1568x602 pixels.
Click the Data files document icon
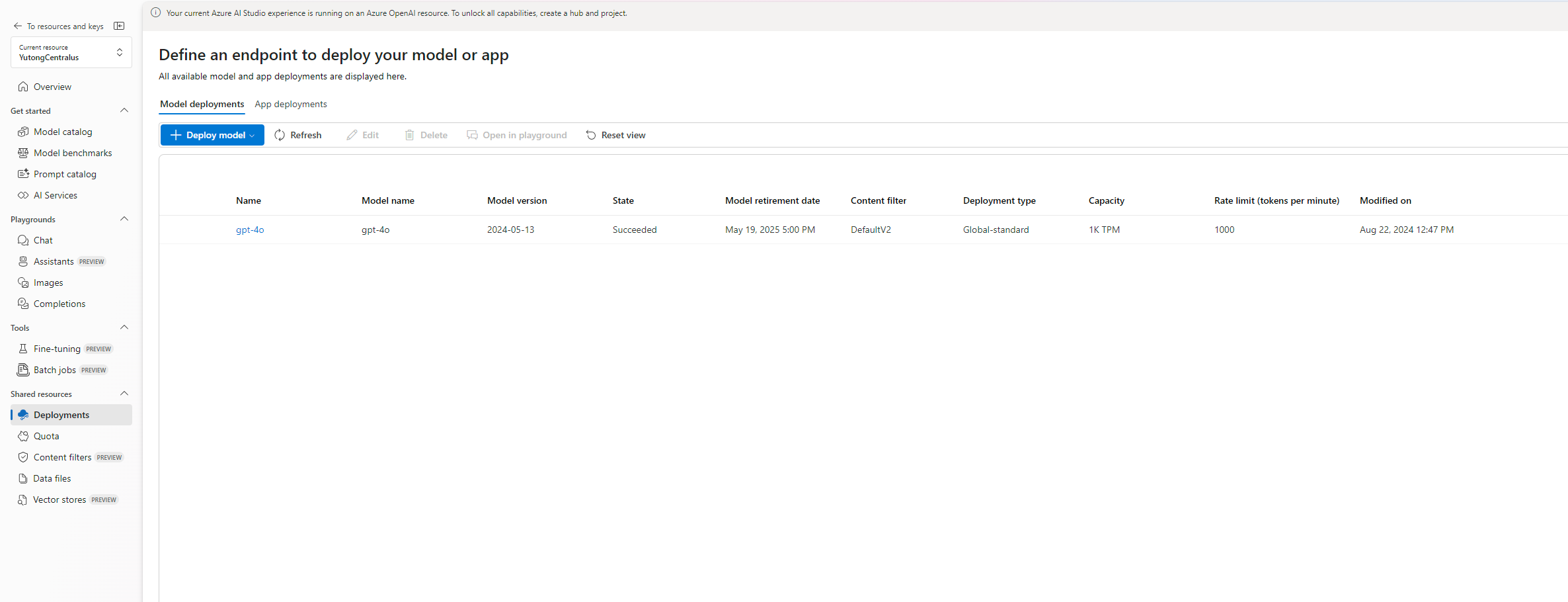tap(23, 478)
